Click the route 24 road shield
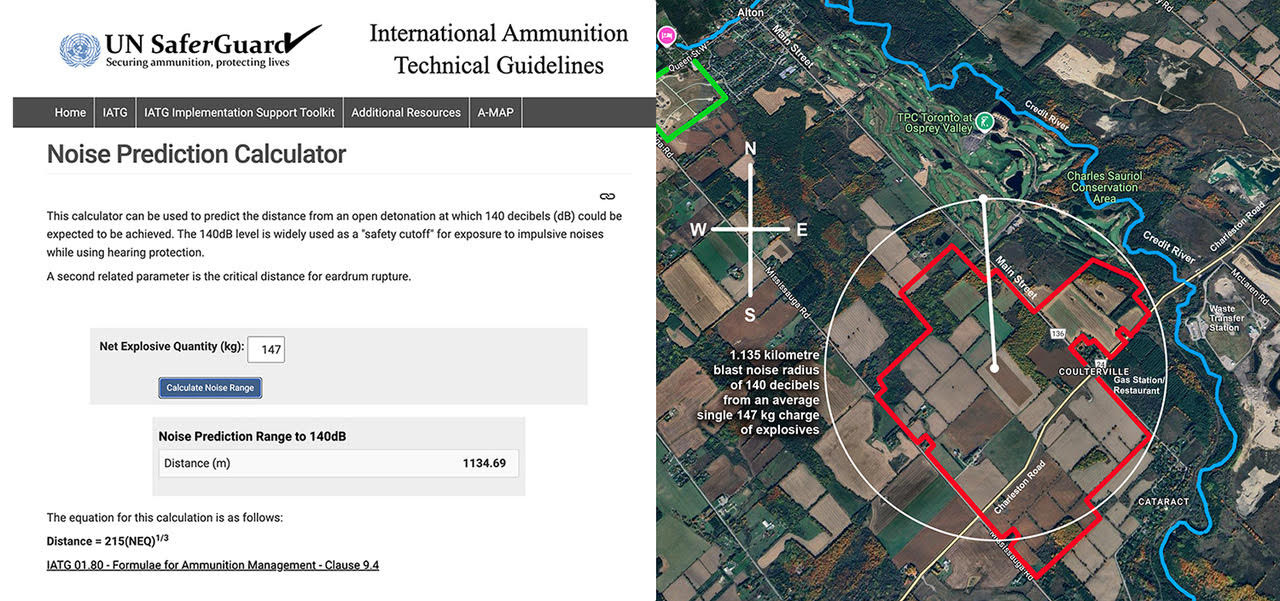 point(1098,361)
